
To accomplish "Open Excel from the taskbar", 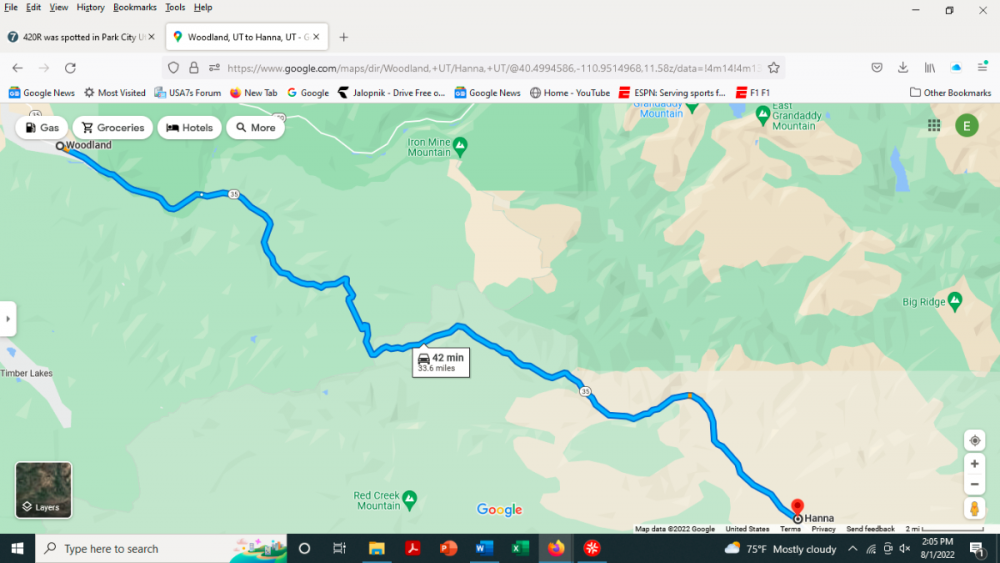I will 520,548.
